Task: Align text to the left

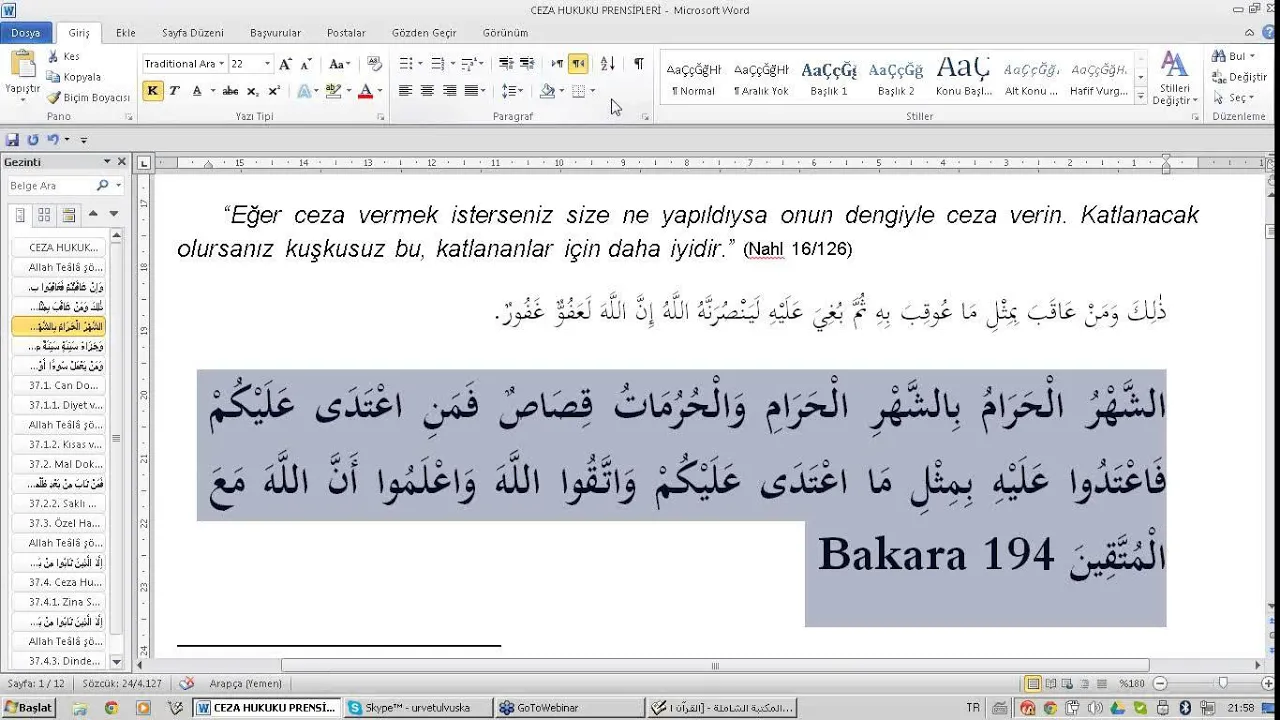Action: tap(405, 91)
